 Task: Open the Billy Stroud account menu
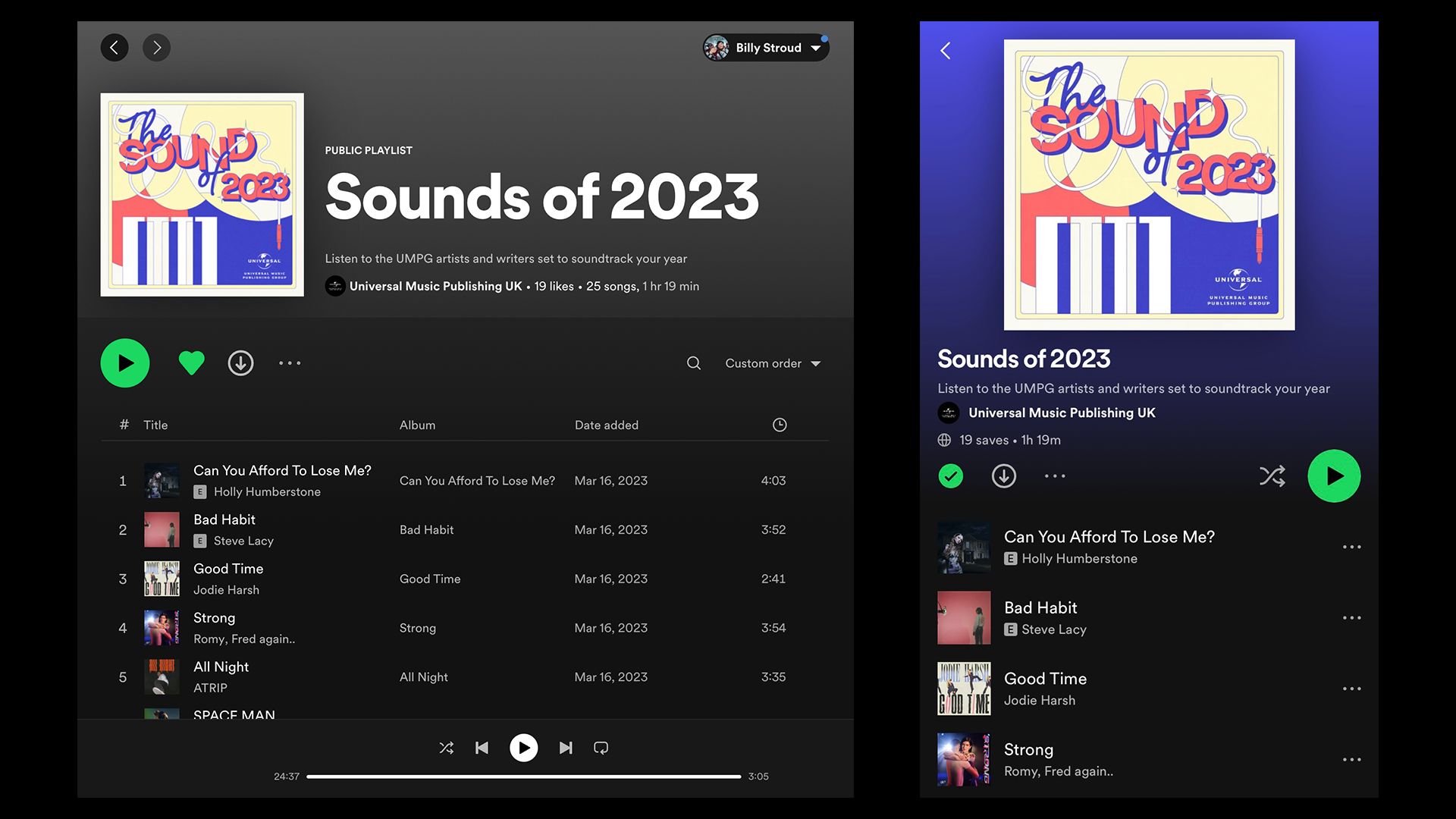(x=766, y=48)
